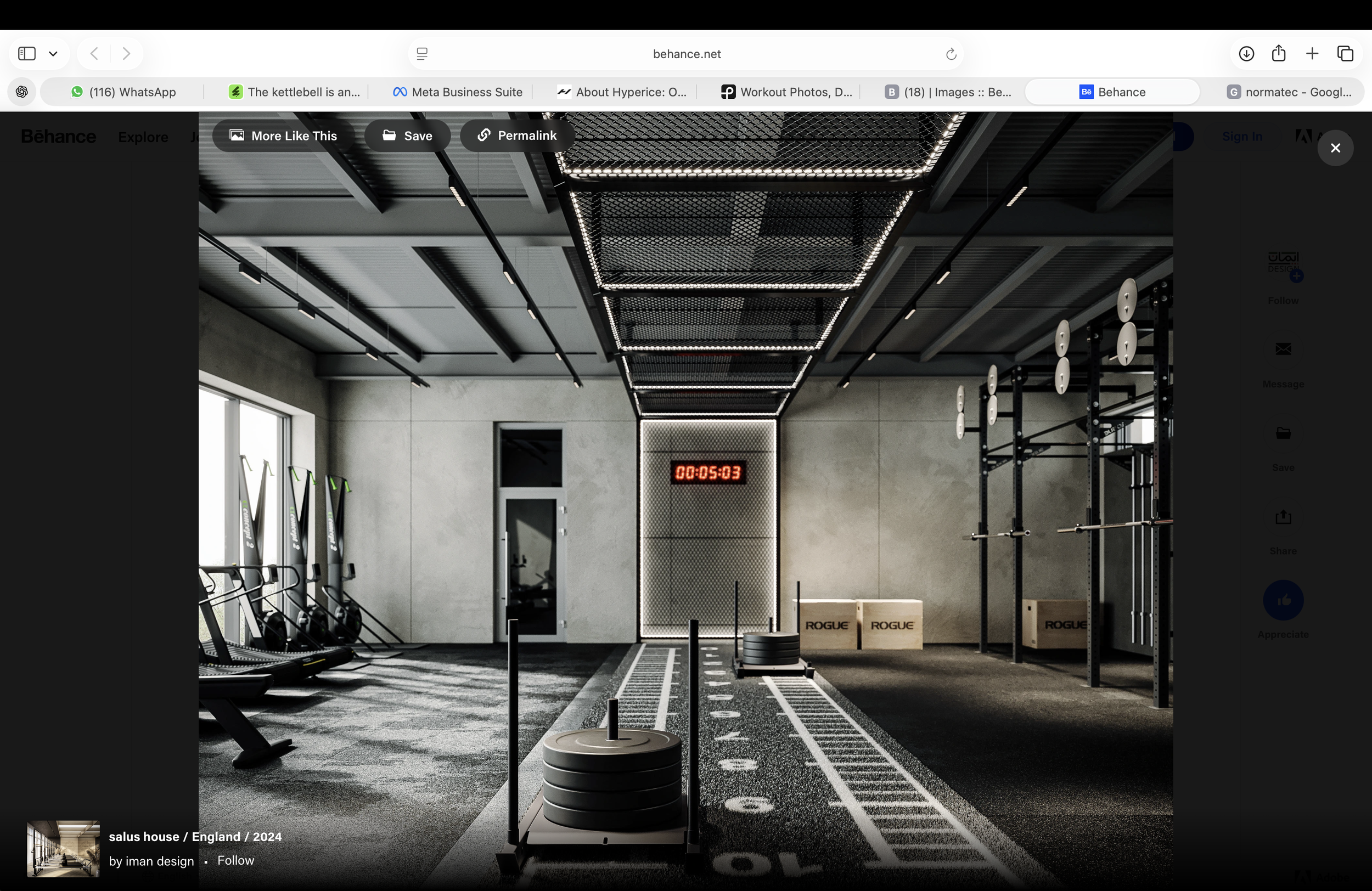
Task: Open Reader view from the address bar
Action: click(423, 54)
